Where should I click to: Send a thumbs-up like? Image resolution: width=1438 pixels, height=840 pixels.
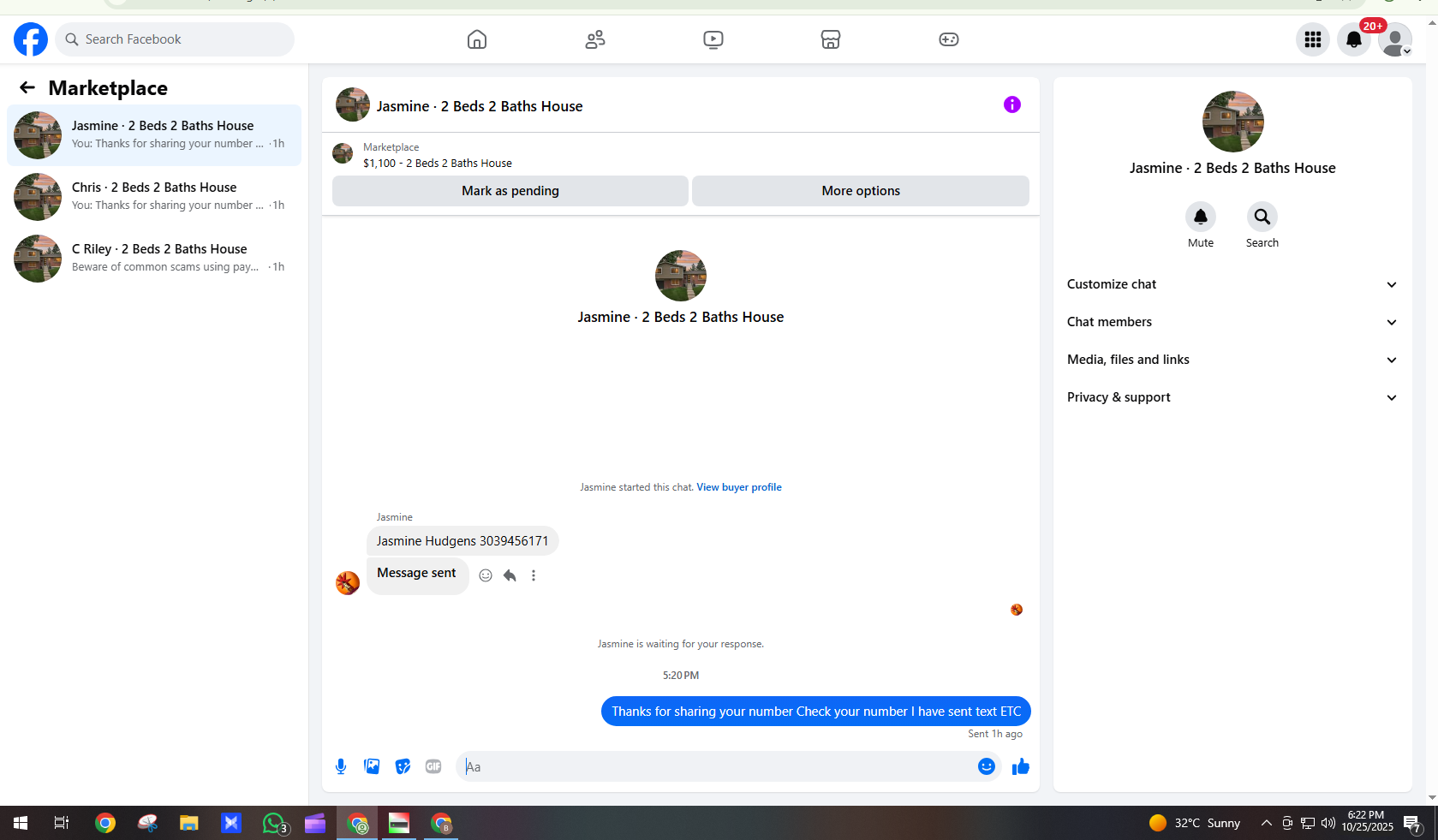[1021, 766]
